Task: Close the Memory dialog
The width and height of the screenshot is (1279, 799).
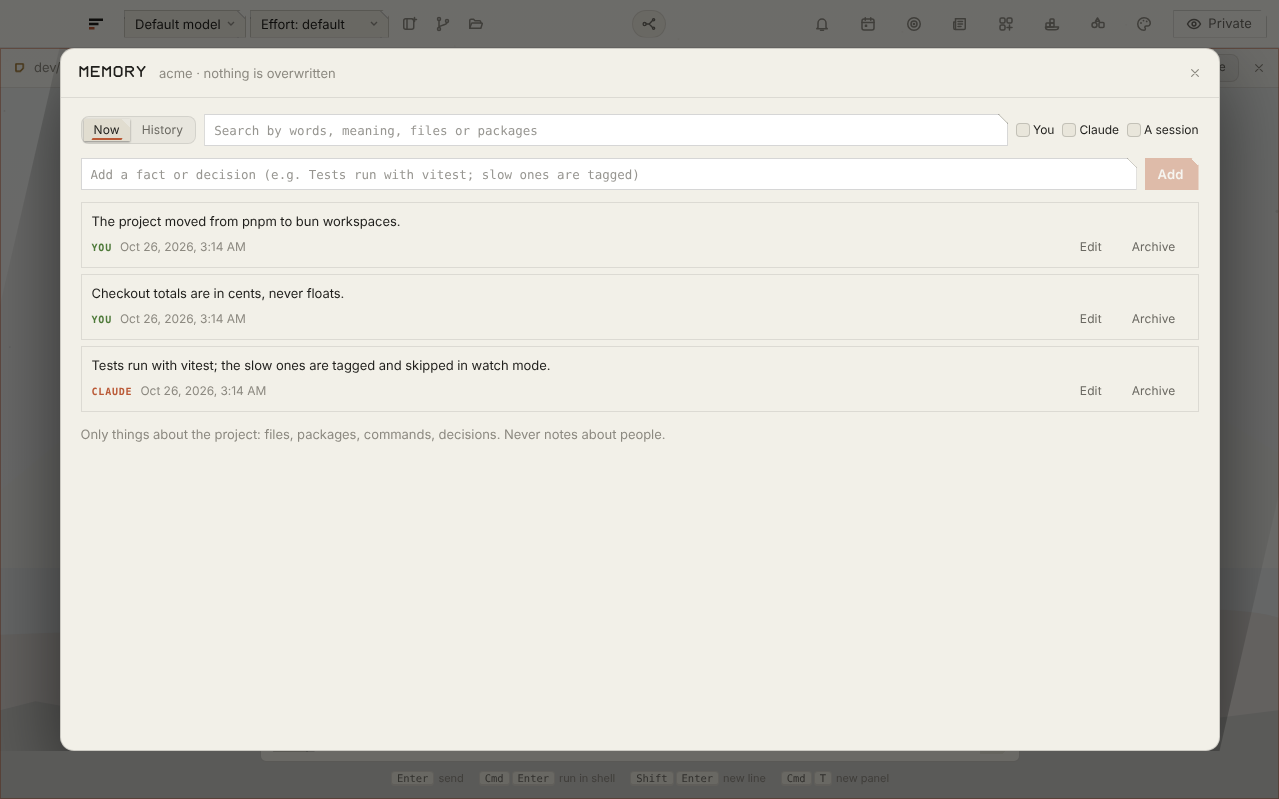Action: click(1195, 73)
